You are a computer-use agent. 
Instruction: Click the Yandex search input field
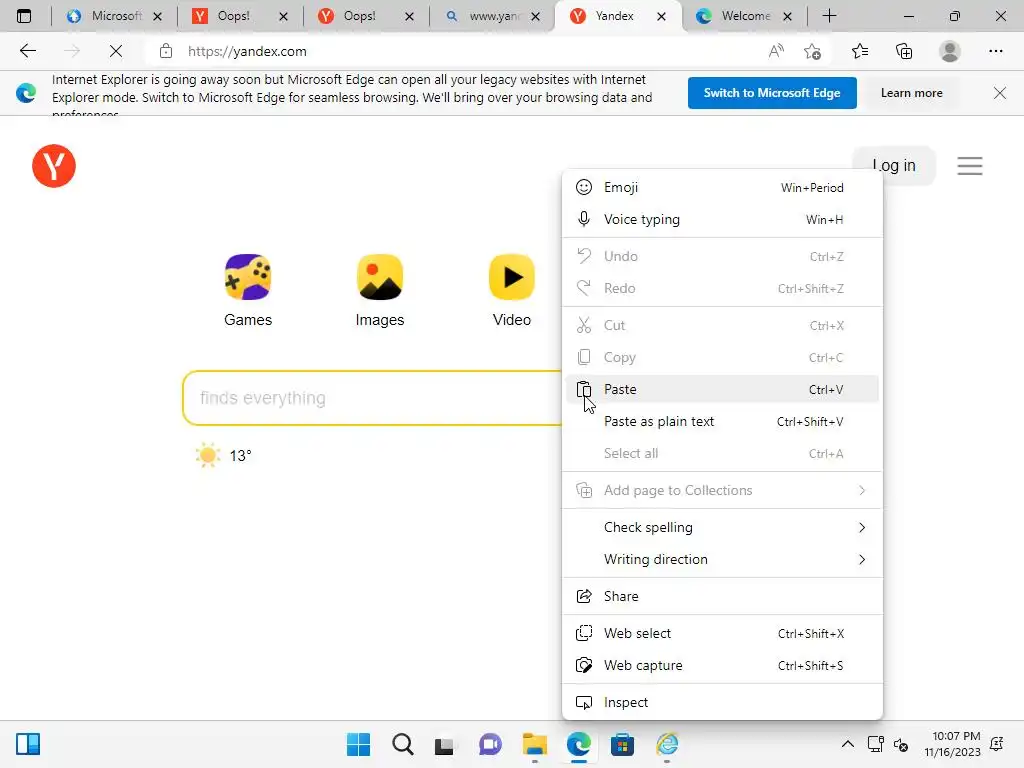(372, 398)
